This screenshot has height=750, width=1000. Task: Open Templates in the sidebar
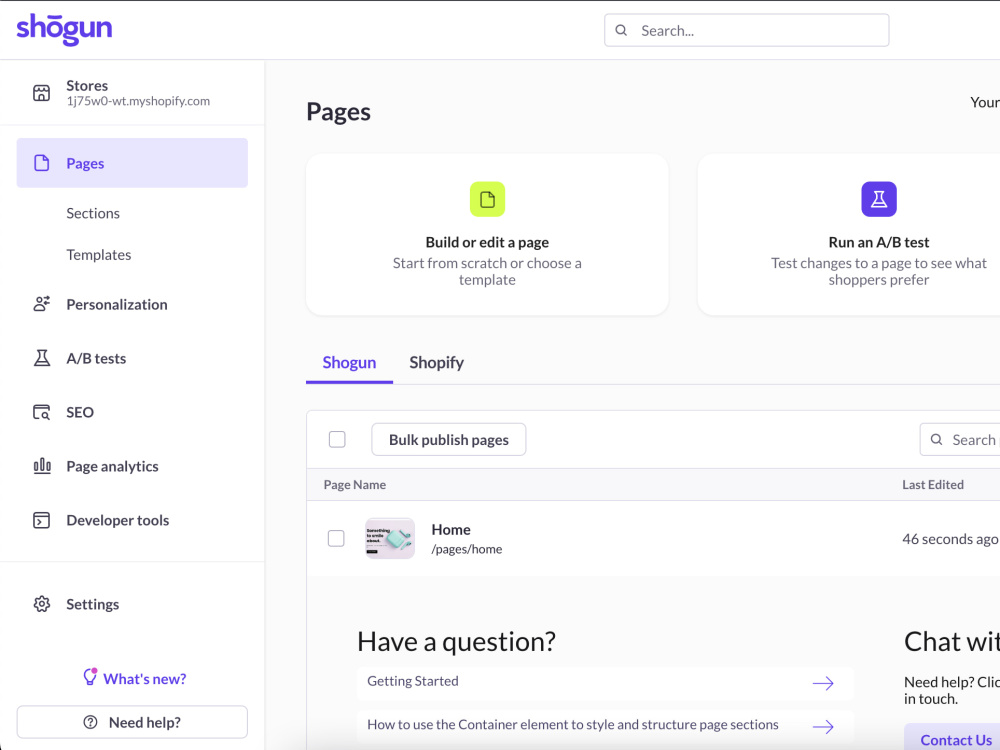pyautogui.click(x=99, y=255)
